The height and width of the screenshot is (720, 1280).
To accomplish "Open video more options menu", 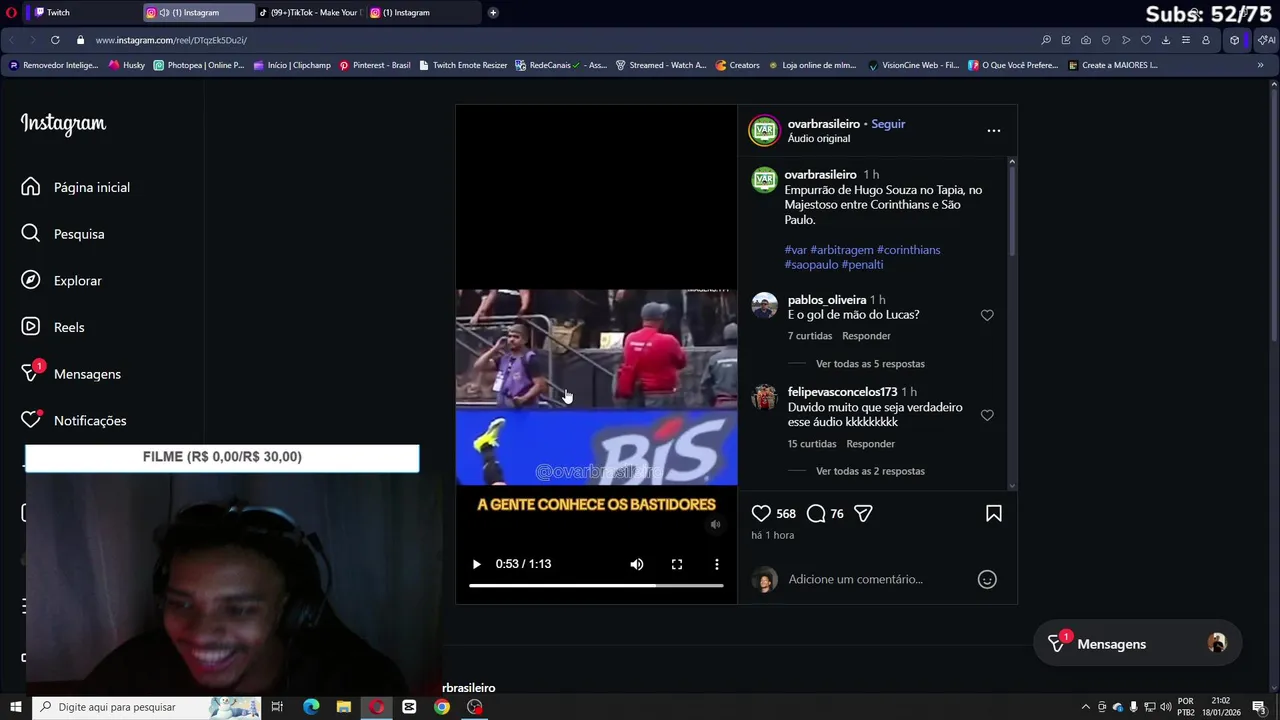I will (717, 564).
